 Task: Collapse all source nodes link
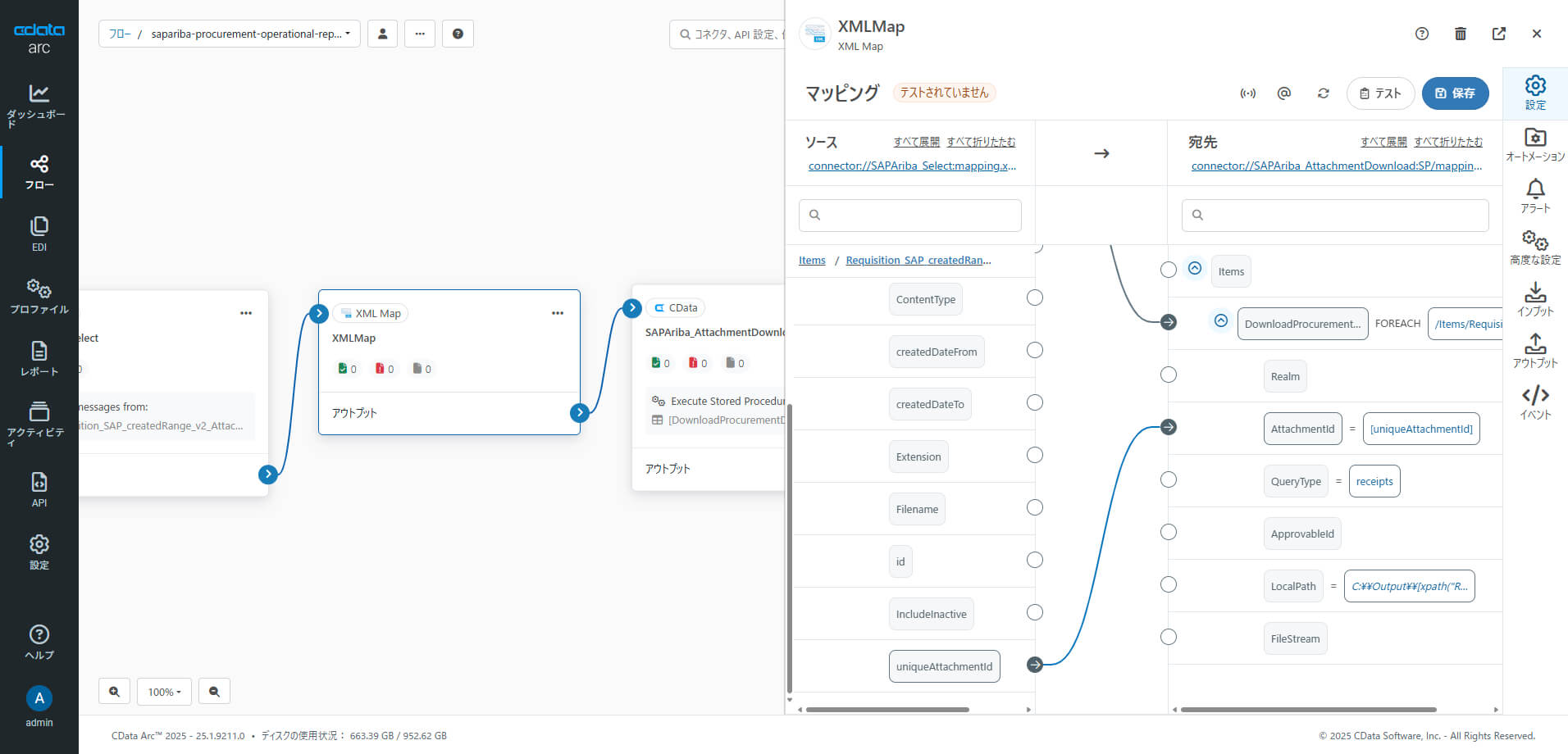pos(981,142)
